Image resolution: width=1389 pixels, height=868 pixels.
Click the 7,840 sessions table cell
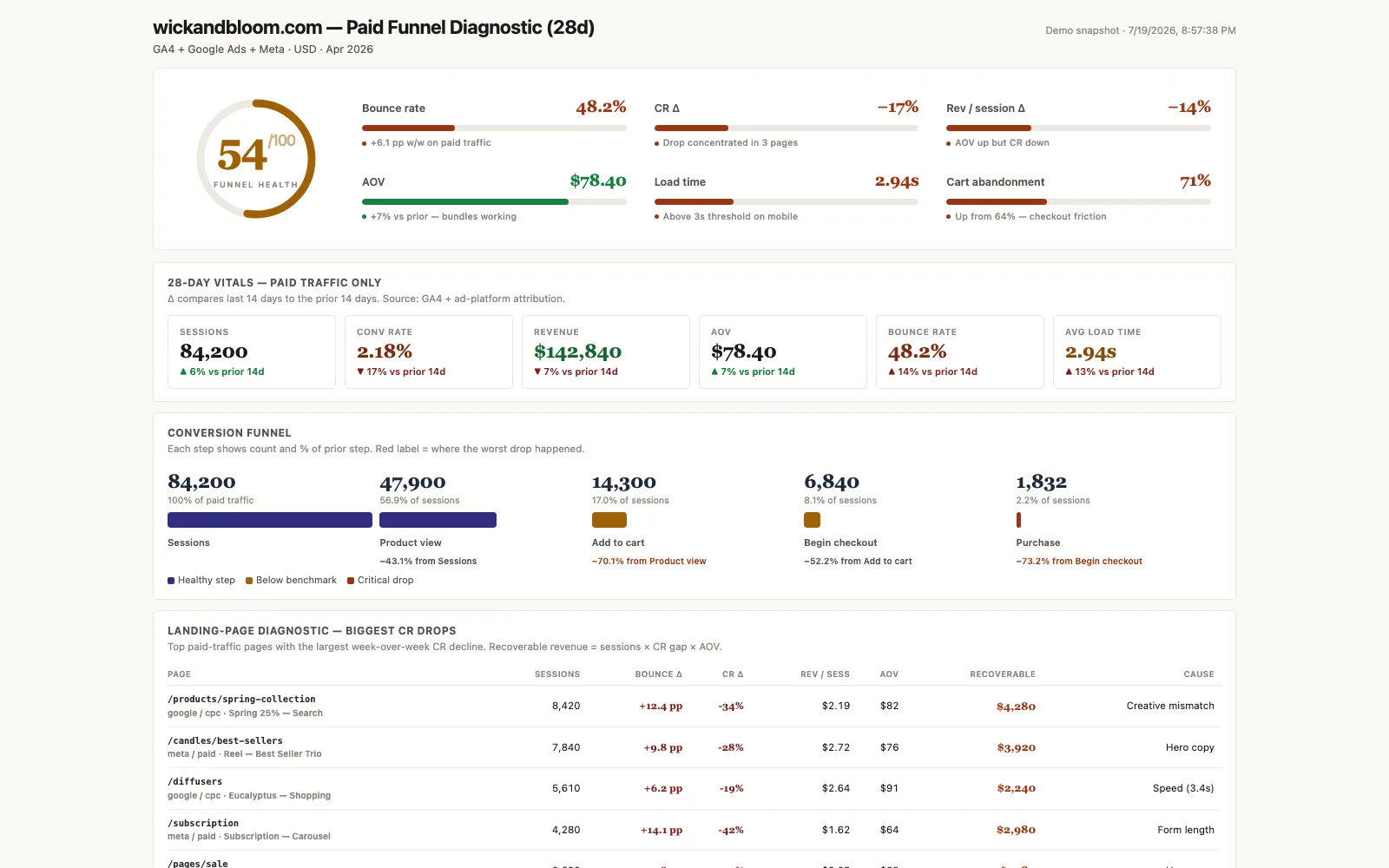click(566, 747)
